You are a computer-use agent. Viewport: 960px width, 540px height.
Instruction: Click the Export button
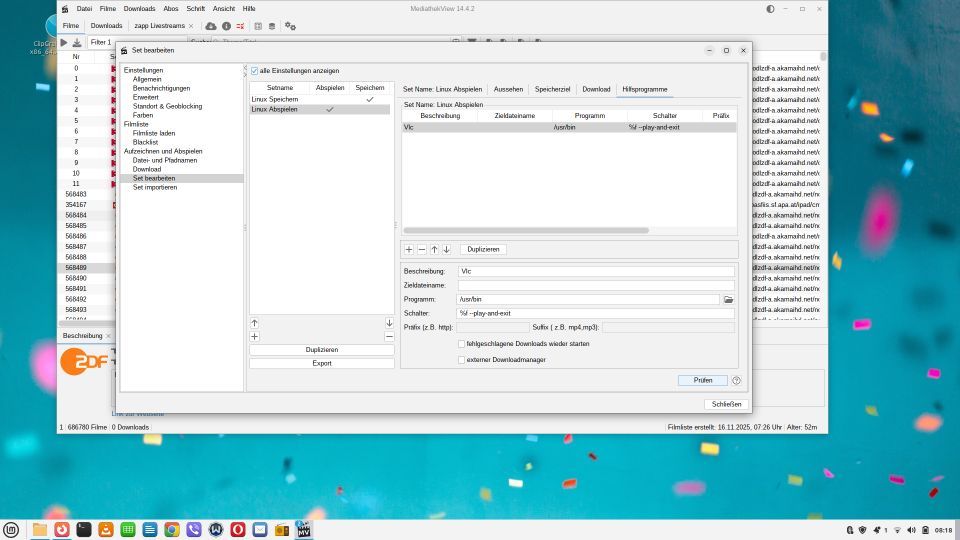(x=321, y=363)
